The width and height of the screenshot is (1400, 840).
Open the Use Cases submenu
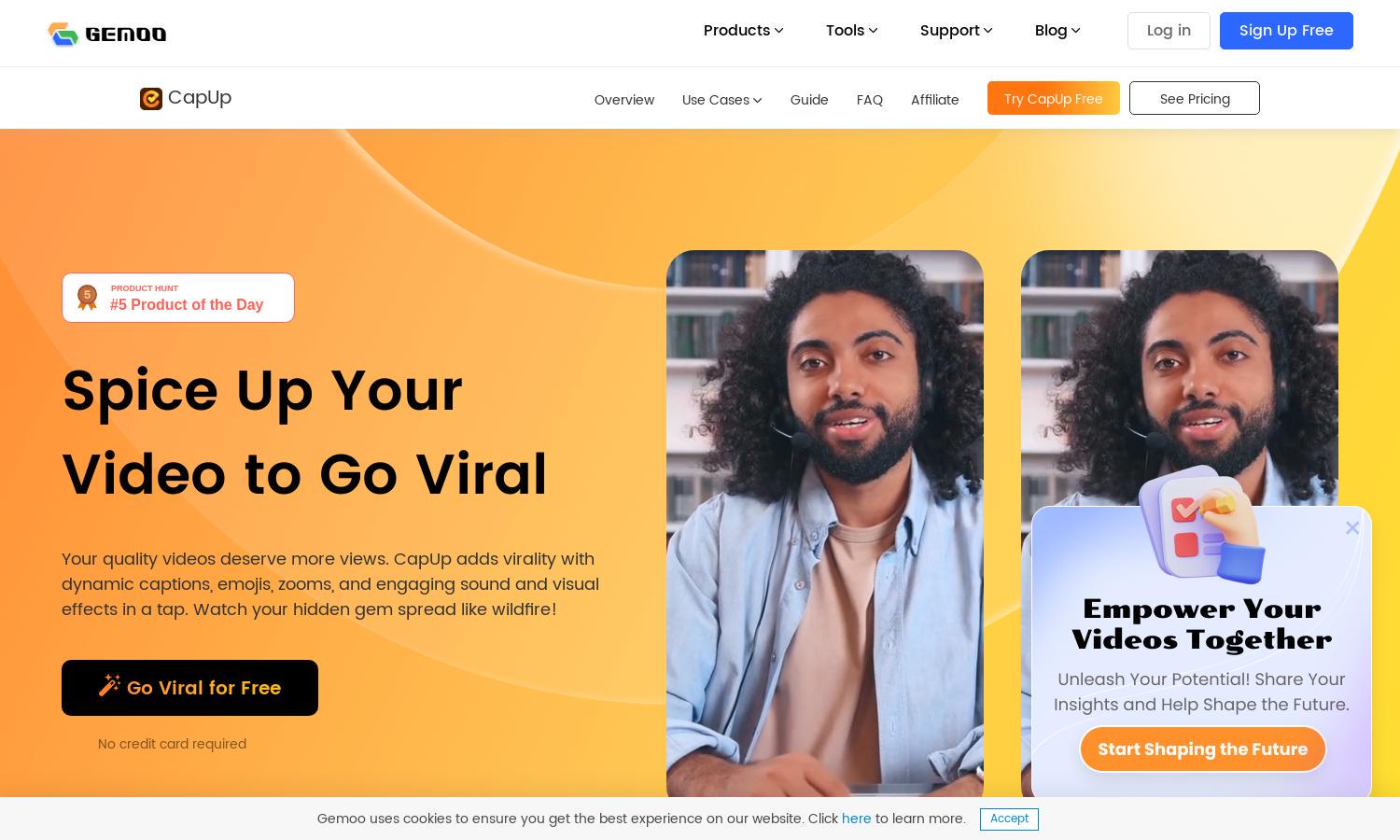(x=721, y=100)
